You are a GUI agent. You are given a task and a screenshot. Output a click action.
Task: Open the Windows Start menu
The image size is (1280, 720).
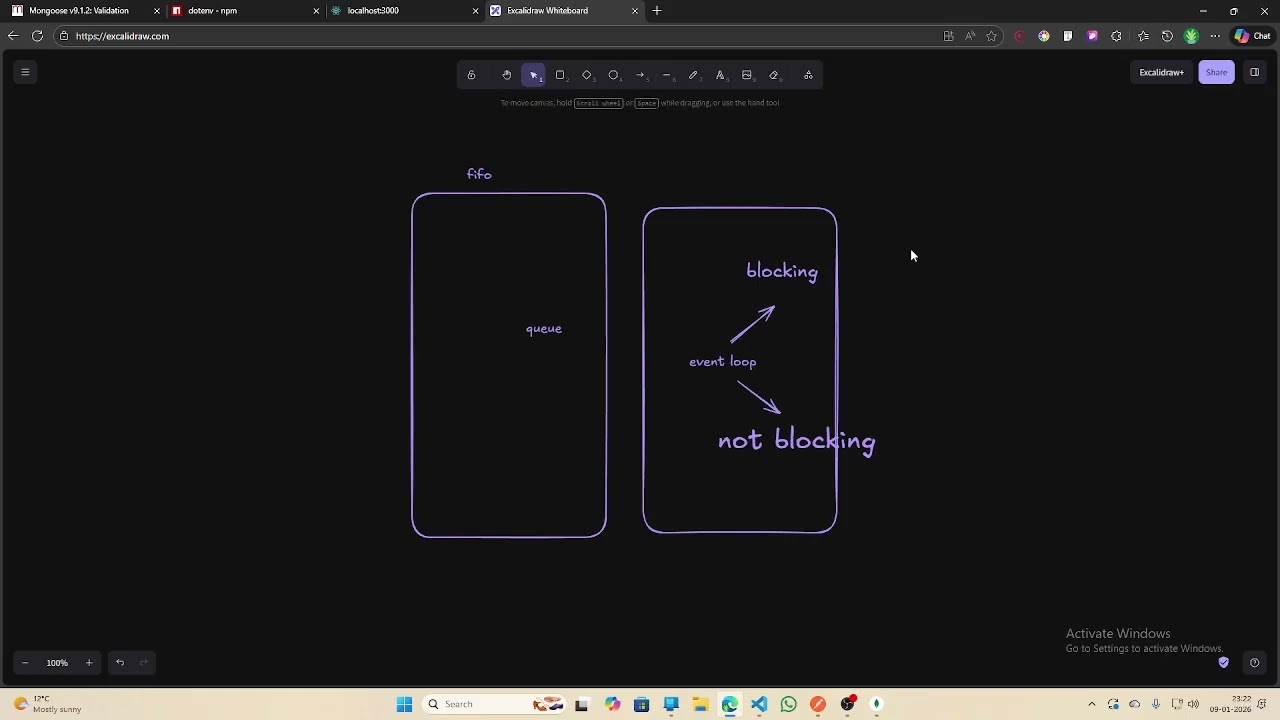click(x=404, y=704)
